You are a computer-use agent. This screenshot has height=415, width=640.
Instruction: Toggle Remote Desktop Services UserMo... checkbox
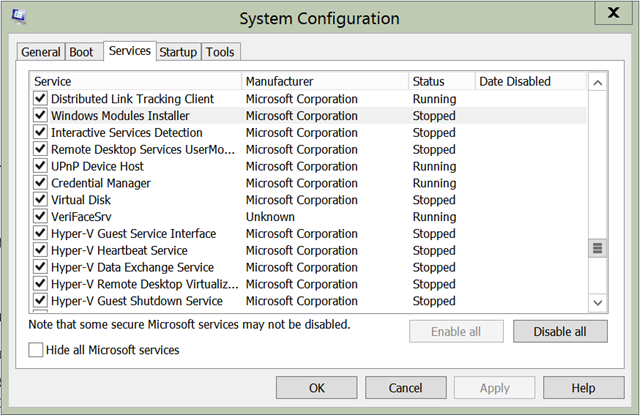[40, 149]
